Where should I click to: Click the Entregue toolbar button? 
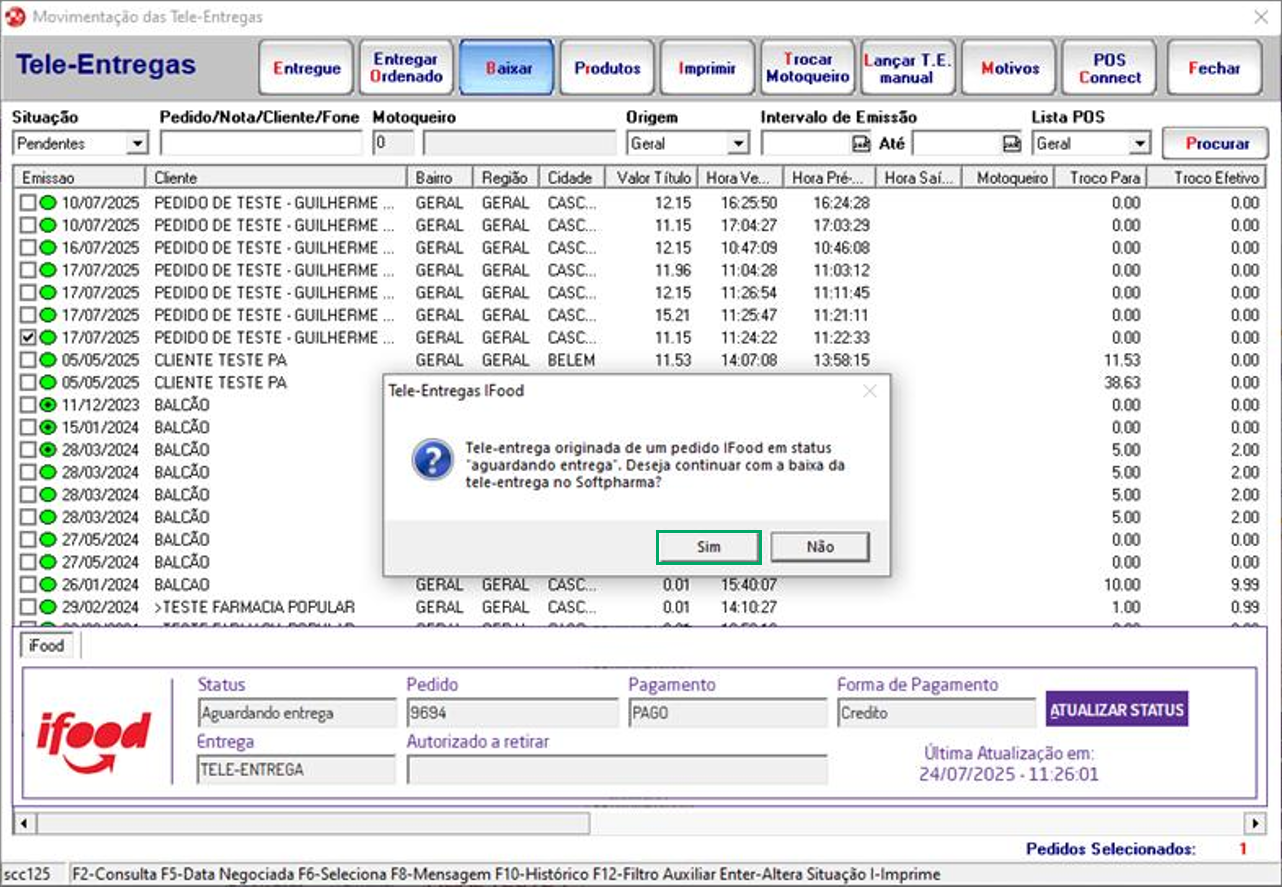(307, 68)
